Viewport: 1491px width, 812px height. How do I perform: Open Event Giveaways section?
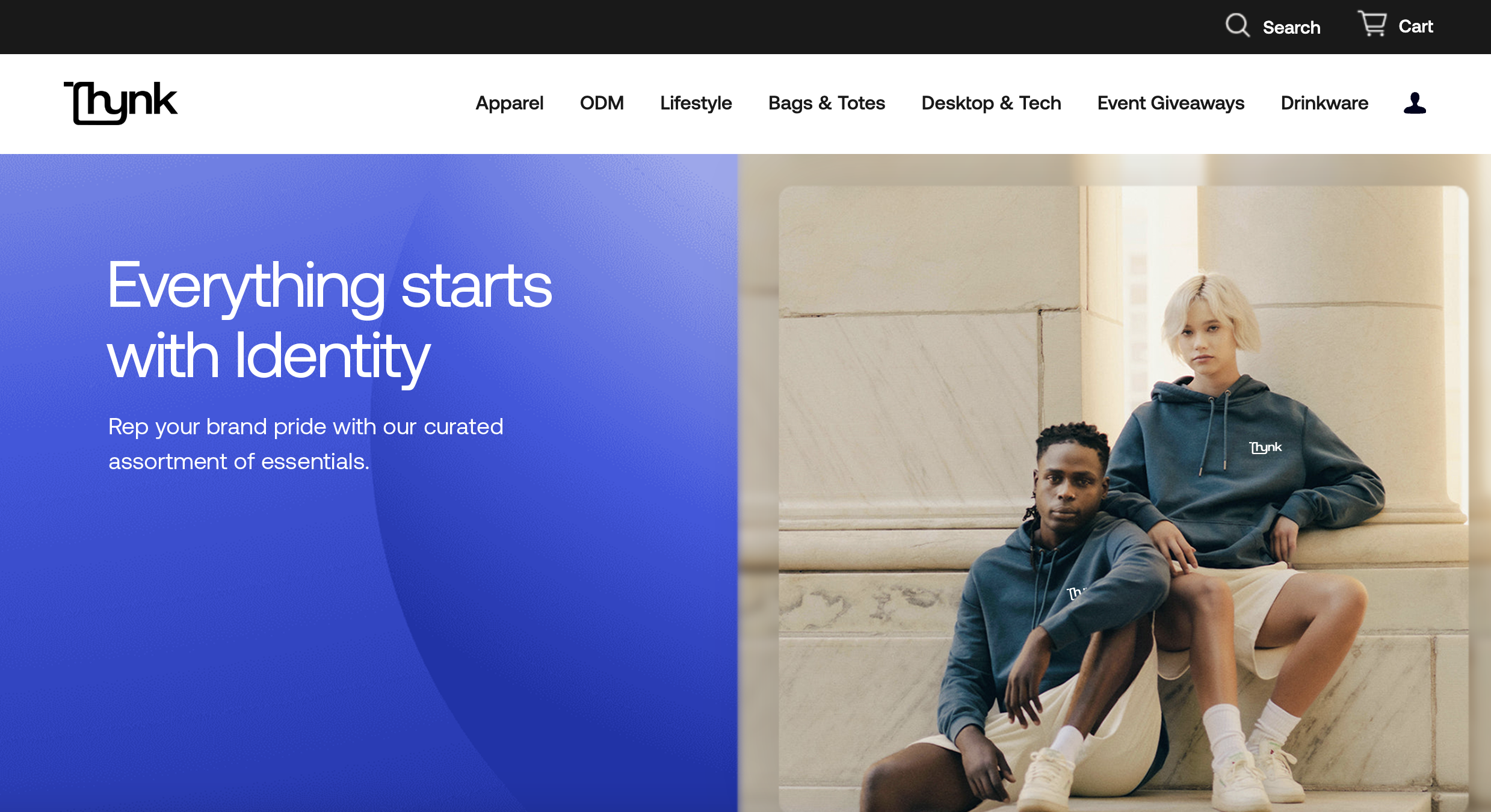point(1170,103)
